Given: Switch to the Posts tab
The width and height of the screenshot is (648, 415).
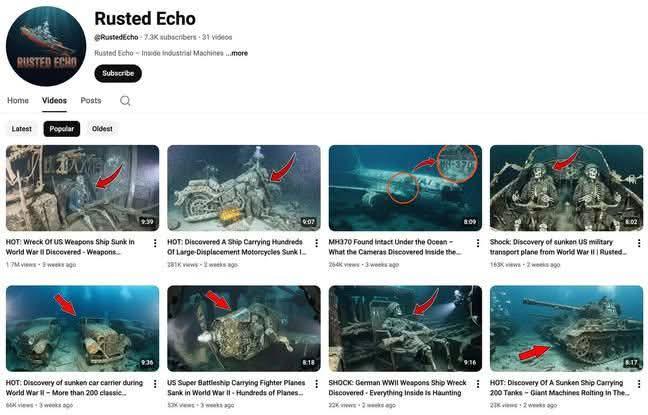Looking at the screenshot, I should click(91, 100).
